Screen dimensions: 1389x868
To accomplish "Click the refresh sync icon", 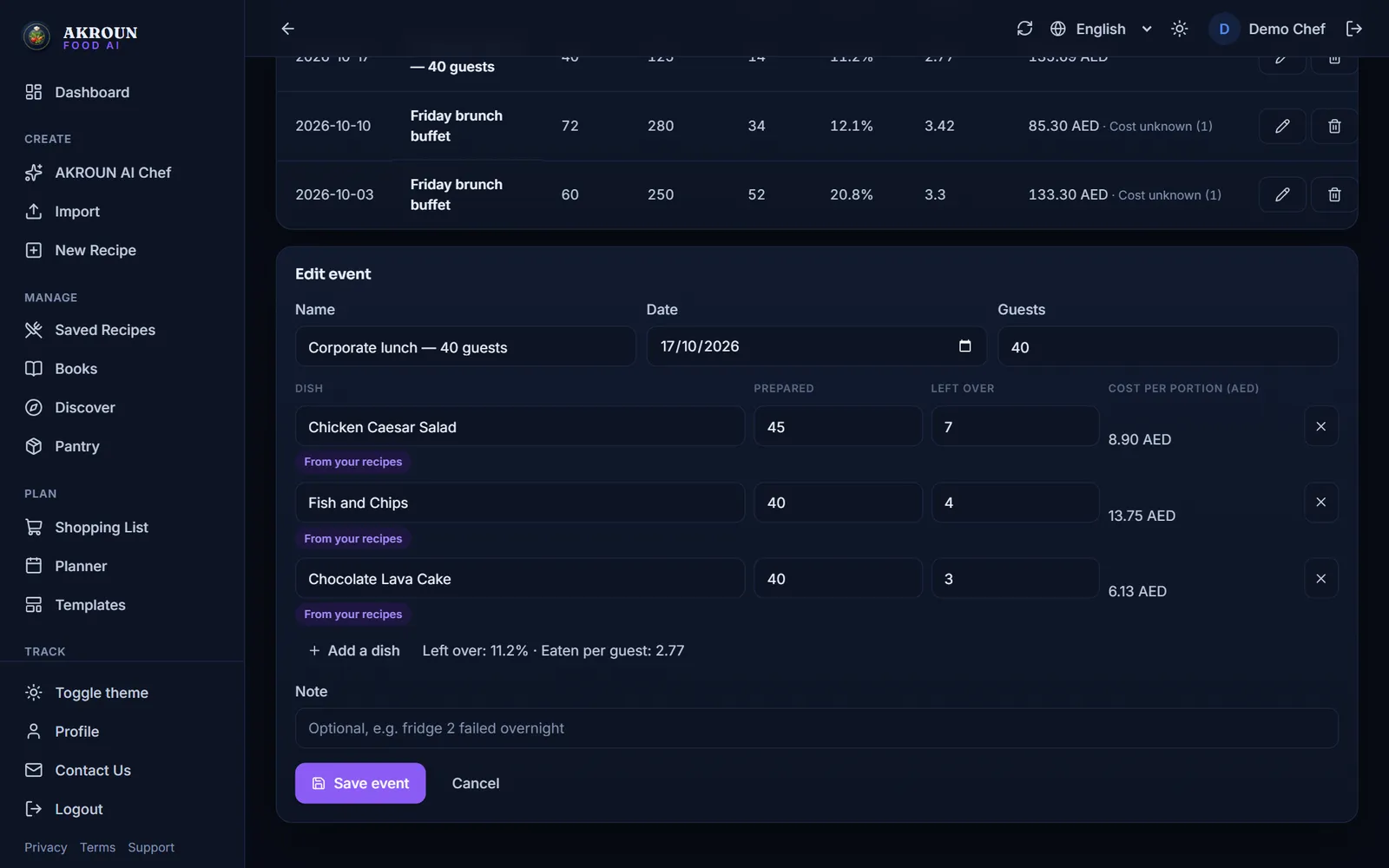I will (x=1024, y=29).
